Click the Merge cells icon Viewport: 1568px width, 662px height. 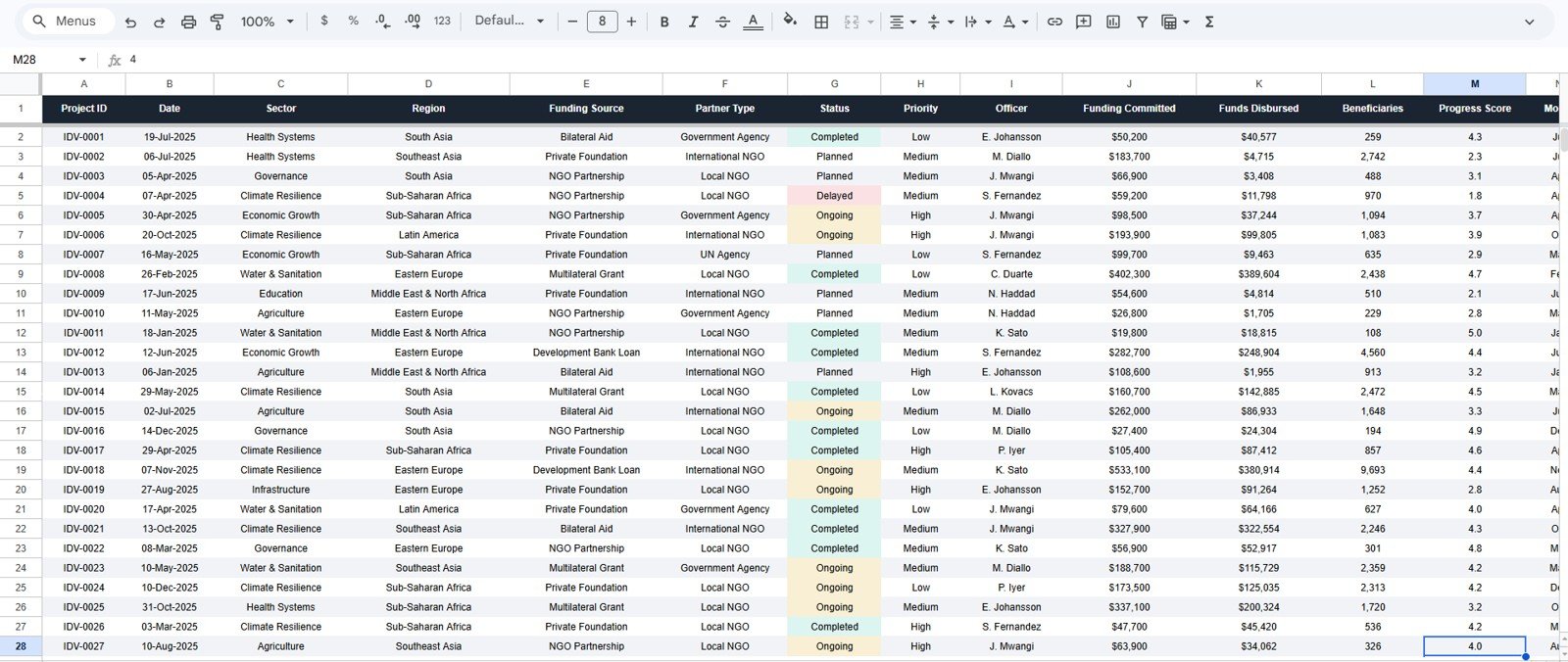click(852, 22)
